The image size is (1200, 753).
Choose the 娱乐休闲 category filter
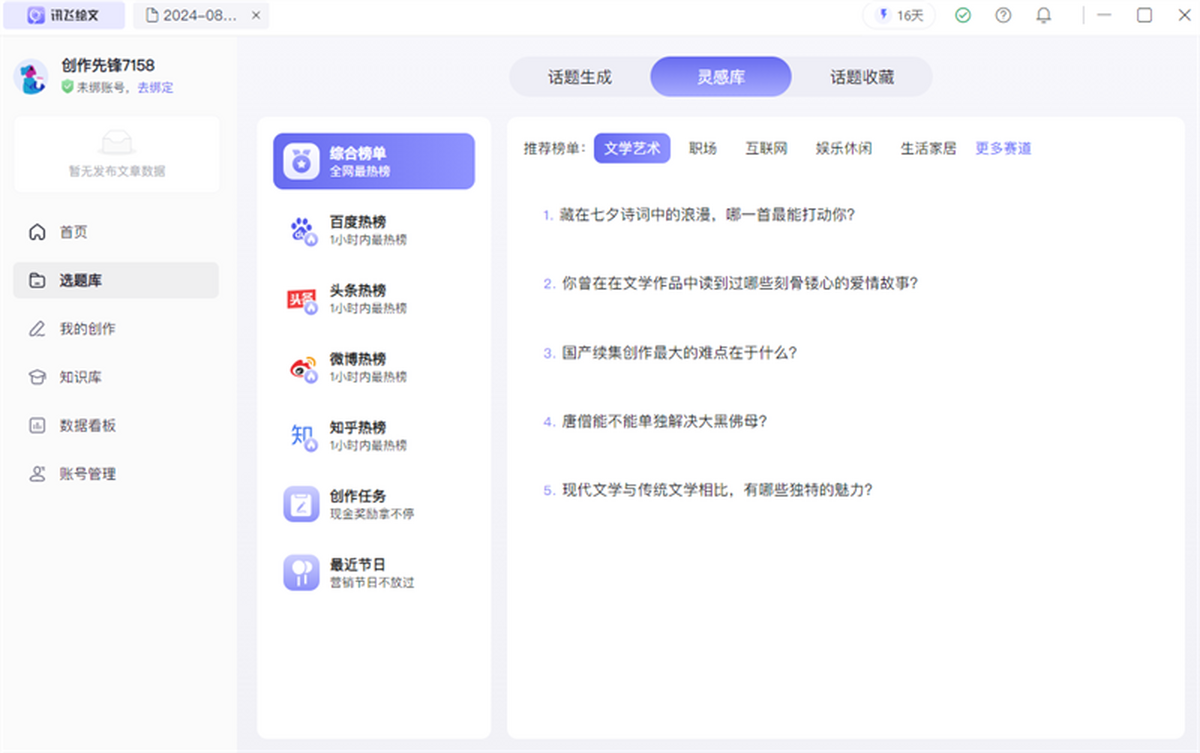pyautogui.click(x=843, y=148)
